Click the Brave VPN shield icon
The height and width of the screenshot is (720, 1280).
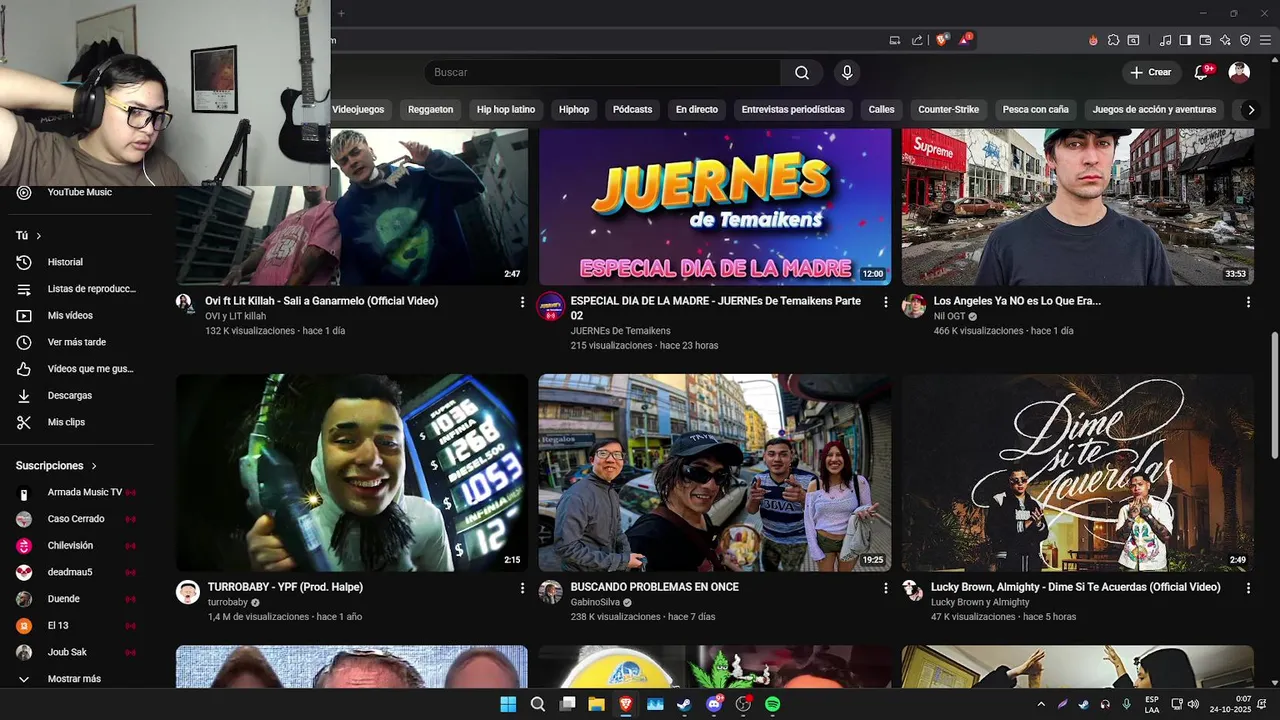pos(1245,40)
